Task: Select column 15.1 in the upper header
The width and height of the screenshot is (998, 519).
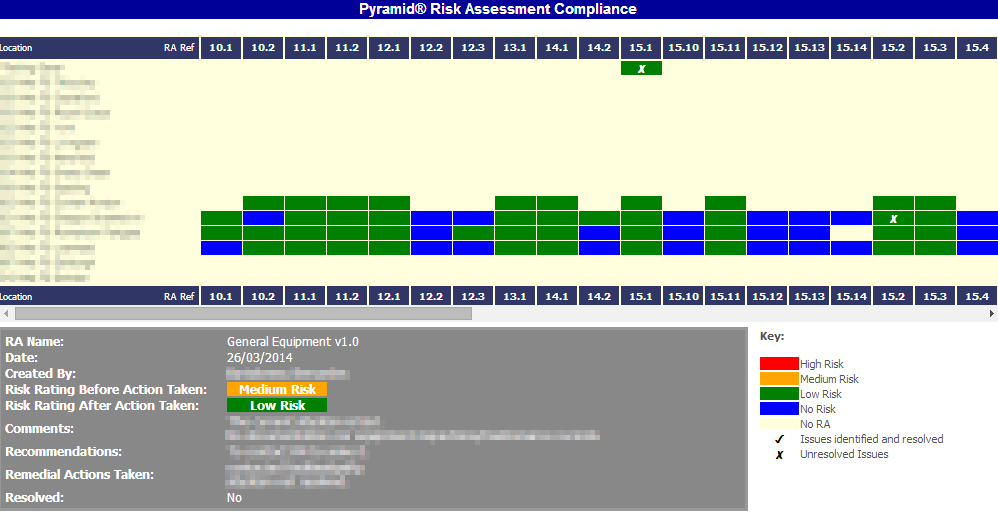Action: [641, 48]
